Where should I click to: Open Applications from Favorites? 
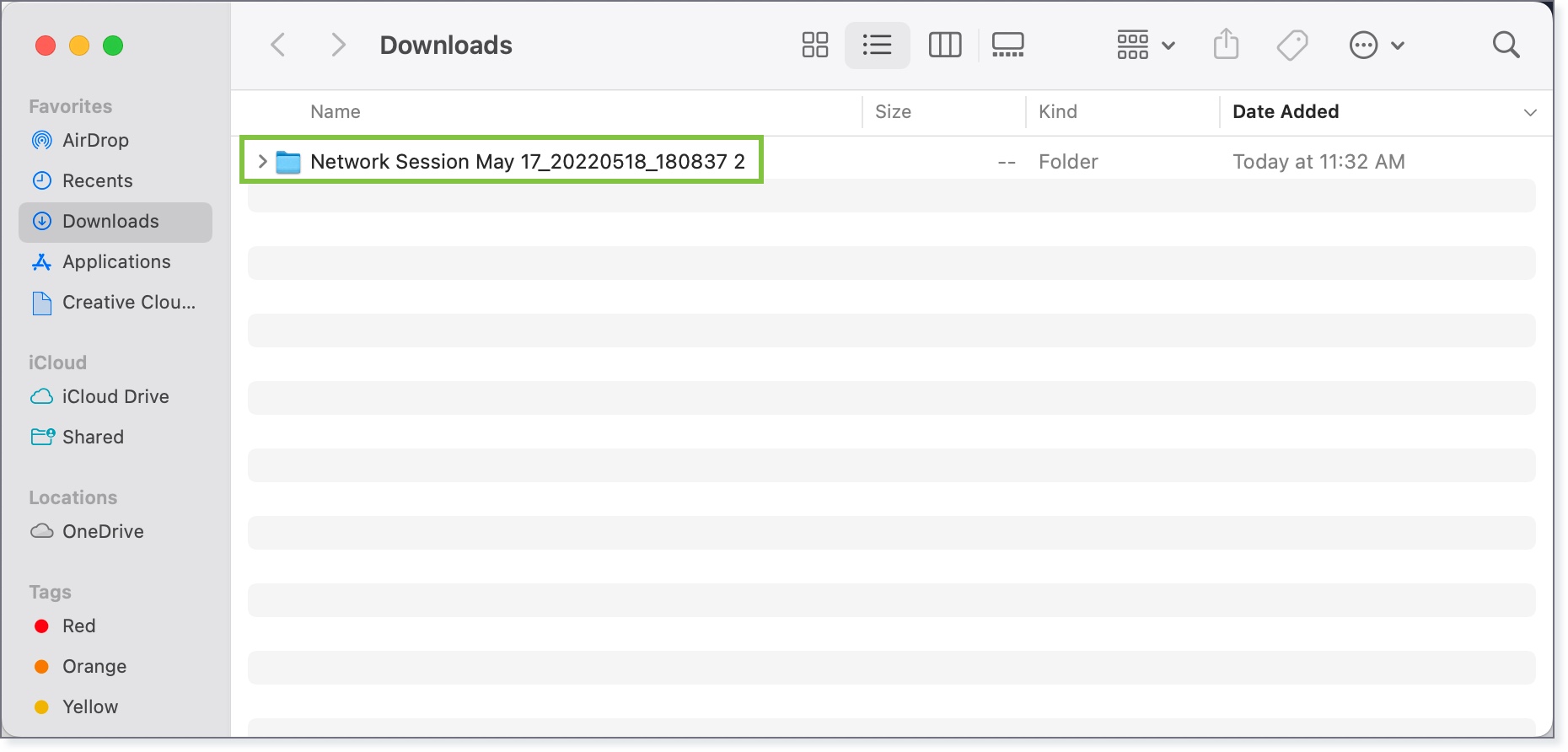(x=115, y=261)
